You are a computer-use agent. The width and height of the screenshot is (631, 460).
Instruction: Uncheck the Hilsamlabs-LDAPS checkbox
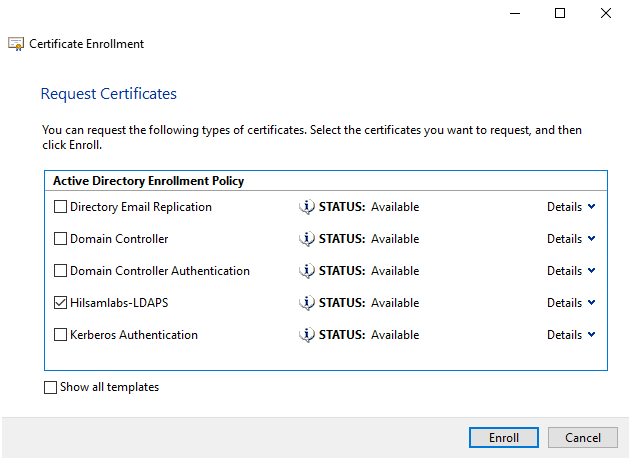tap(60, 303)
